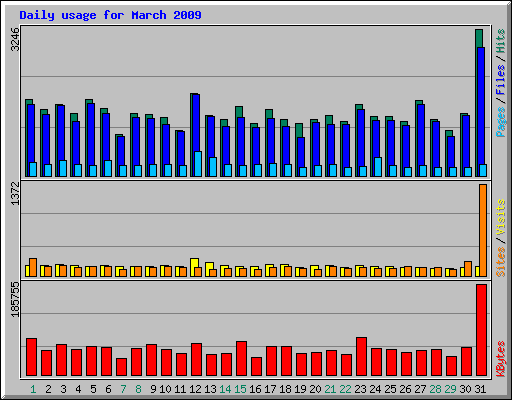Click day 17 on the x-axis

(270, 389)
